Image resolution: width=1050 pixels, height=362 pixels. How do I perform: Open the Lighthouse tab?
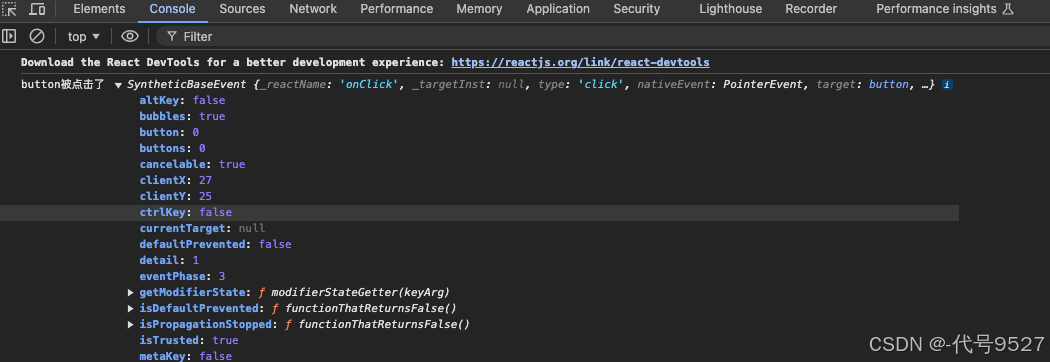coord(731,9)
